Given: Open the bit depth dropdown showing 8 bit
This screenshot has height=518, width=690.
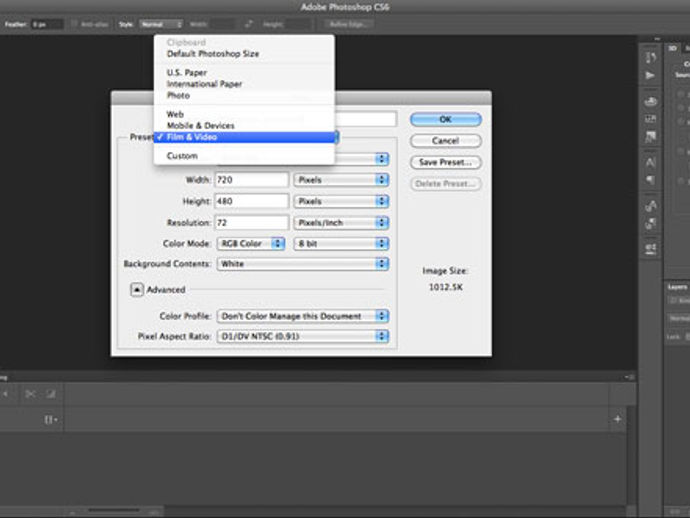Looking at the screenshot, I should (x=341, y=243).
